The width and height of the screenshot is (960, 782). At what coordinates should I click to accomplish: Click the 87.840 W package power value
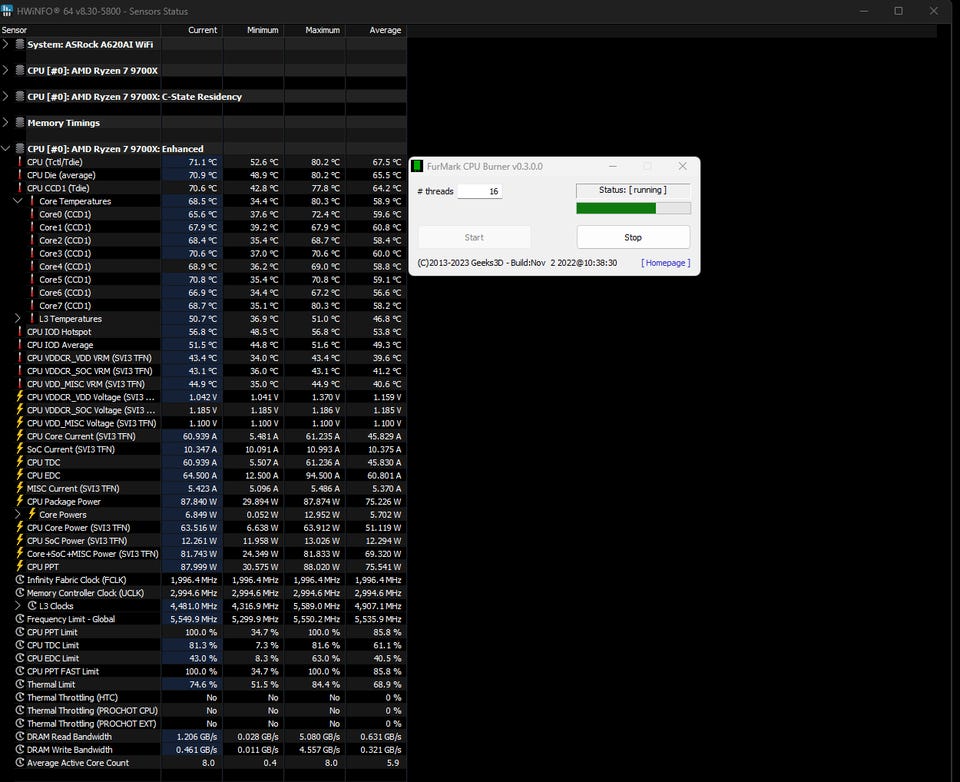point(198,501)
